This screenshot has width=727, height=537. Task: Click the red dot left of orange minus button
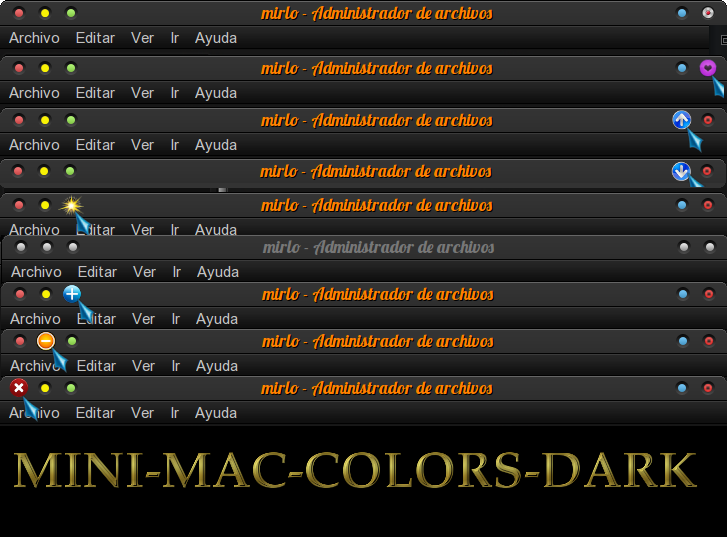[x=19, y=341]
